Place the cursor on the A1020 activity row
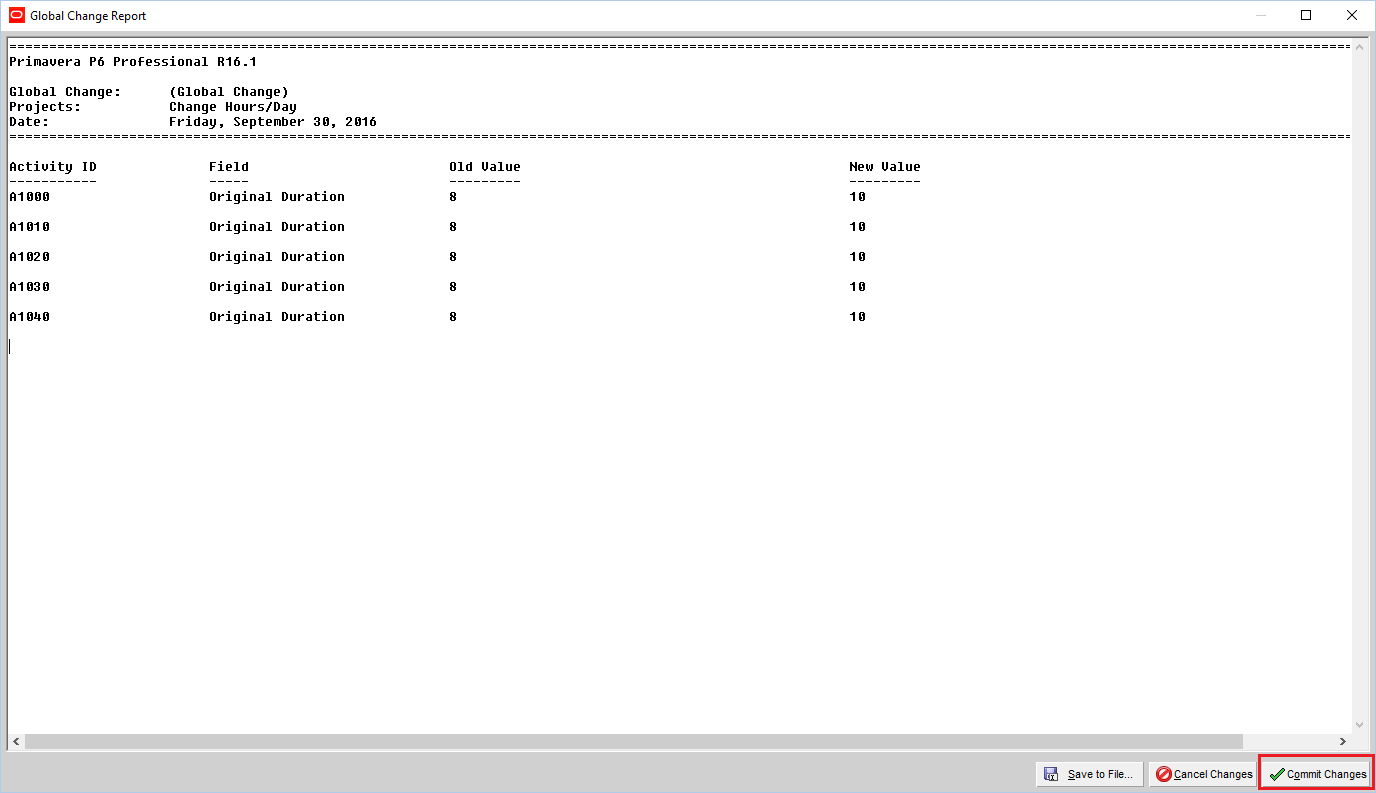 [x=29, y=257]
